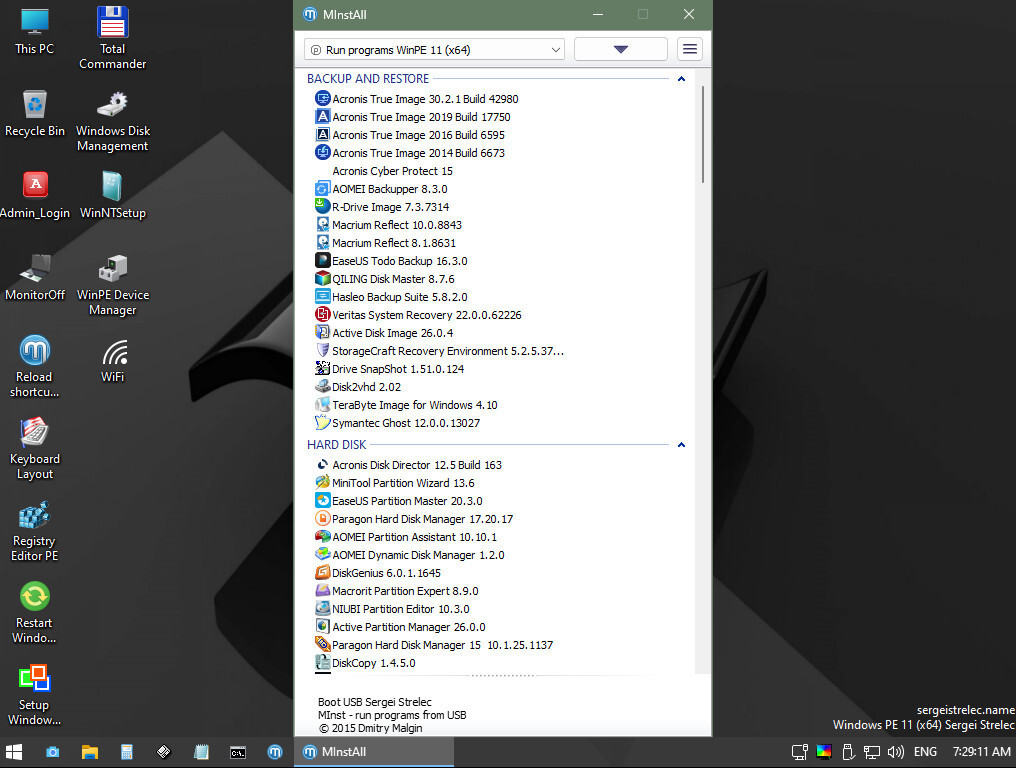Click the Reload shortcuts desktop icon
This screenshot has width=1016, height=768.
34,367
